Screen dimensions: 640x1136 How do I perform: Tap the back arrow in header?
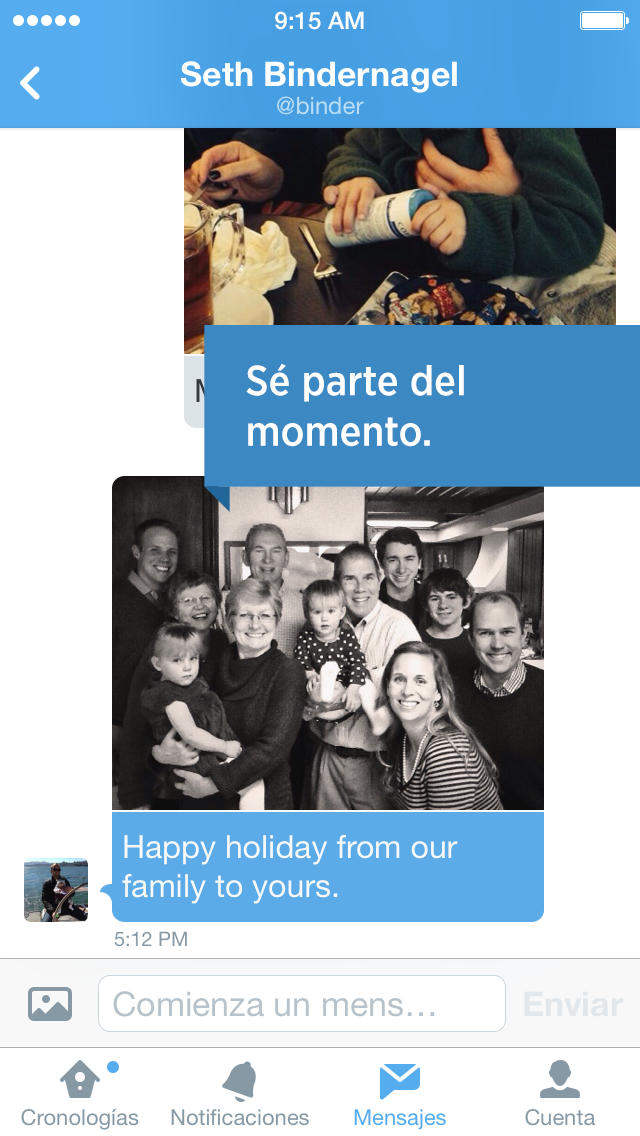[x=30, y=83]
